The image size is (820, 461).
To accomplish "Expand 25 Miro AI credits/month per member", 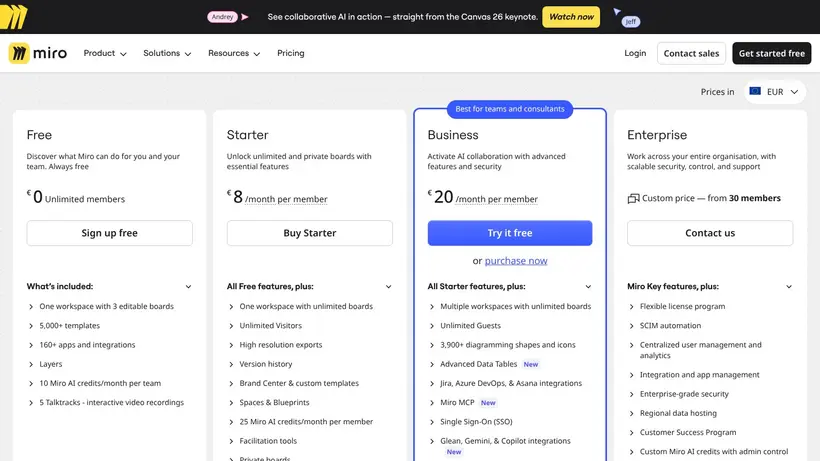I will (x=301, y=422).
